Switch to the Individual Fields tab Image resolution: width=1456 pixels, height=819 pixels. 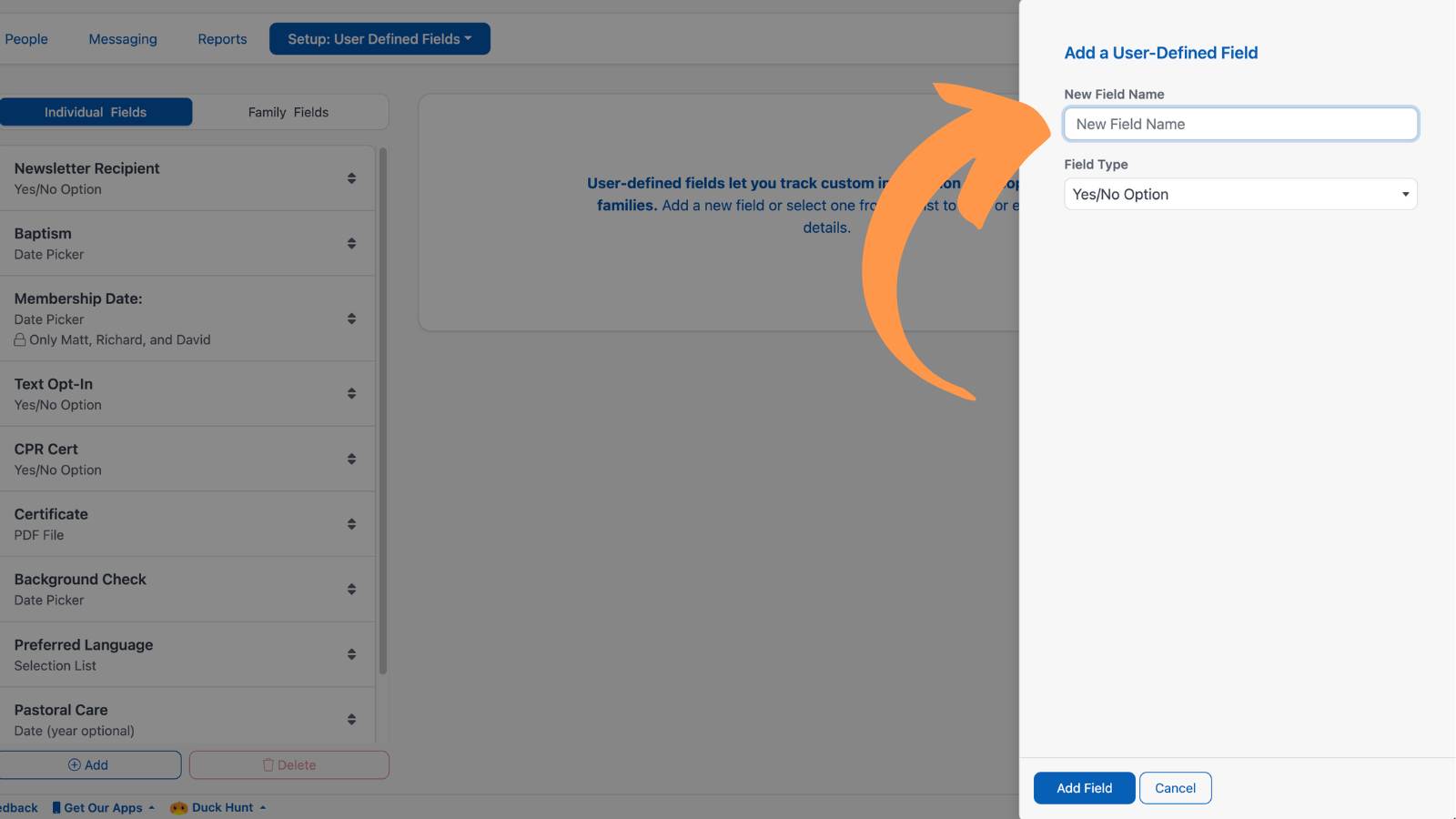click(96, 112)
